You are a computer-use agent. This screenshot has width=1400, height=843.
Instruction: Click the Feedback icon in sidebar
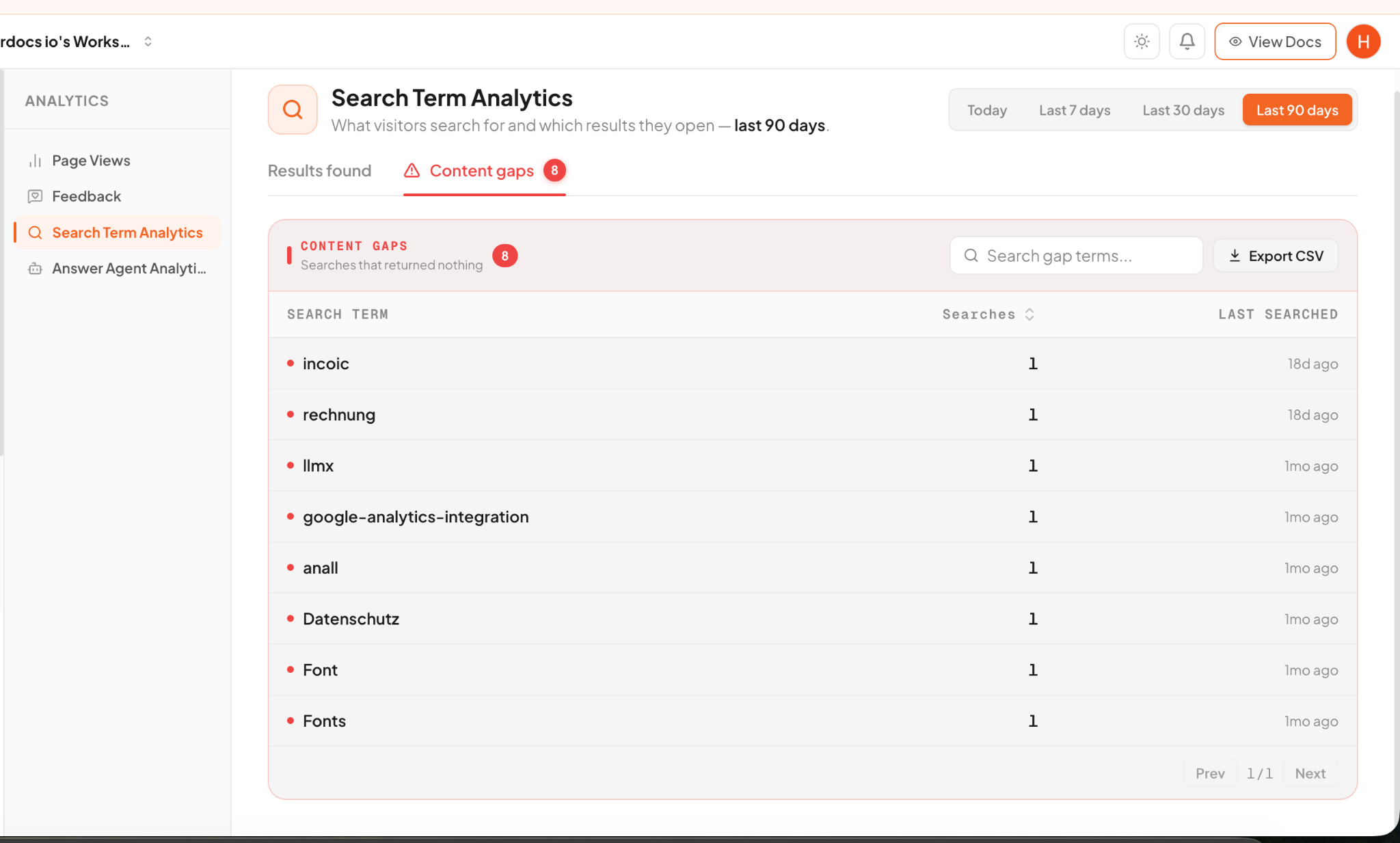tap(35, 196)
